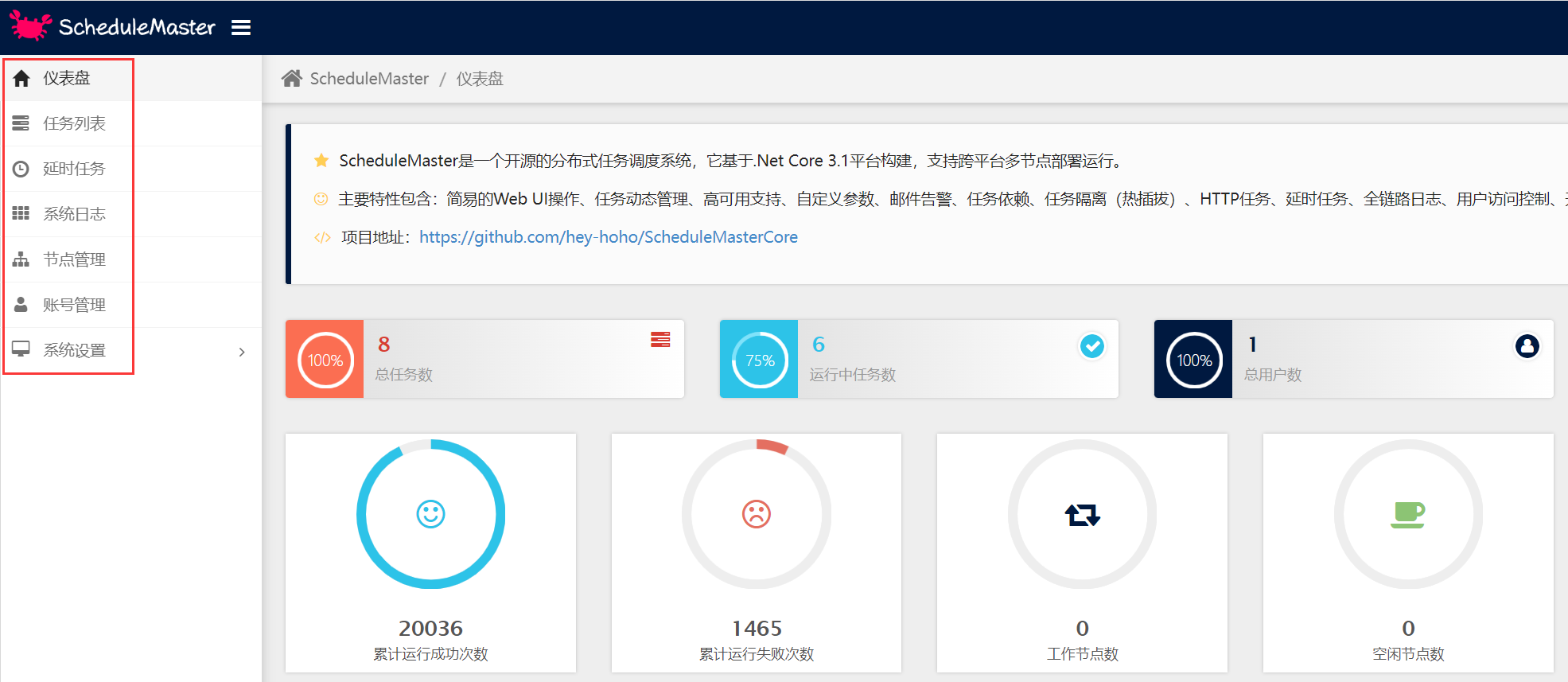Click the total task count 8

coord(384,345)
